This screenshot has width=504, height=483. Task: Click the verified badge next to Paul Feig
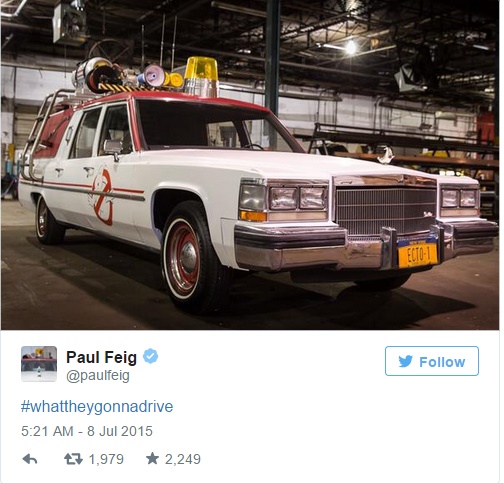point(150,356)
